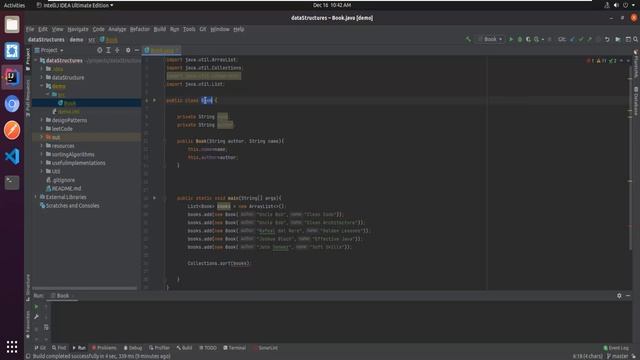
Task: Toggle Favorites tool window stripe button
Action: [x=28, y=324]
